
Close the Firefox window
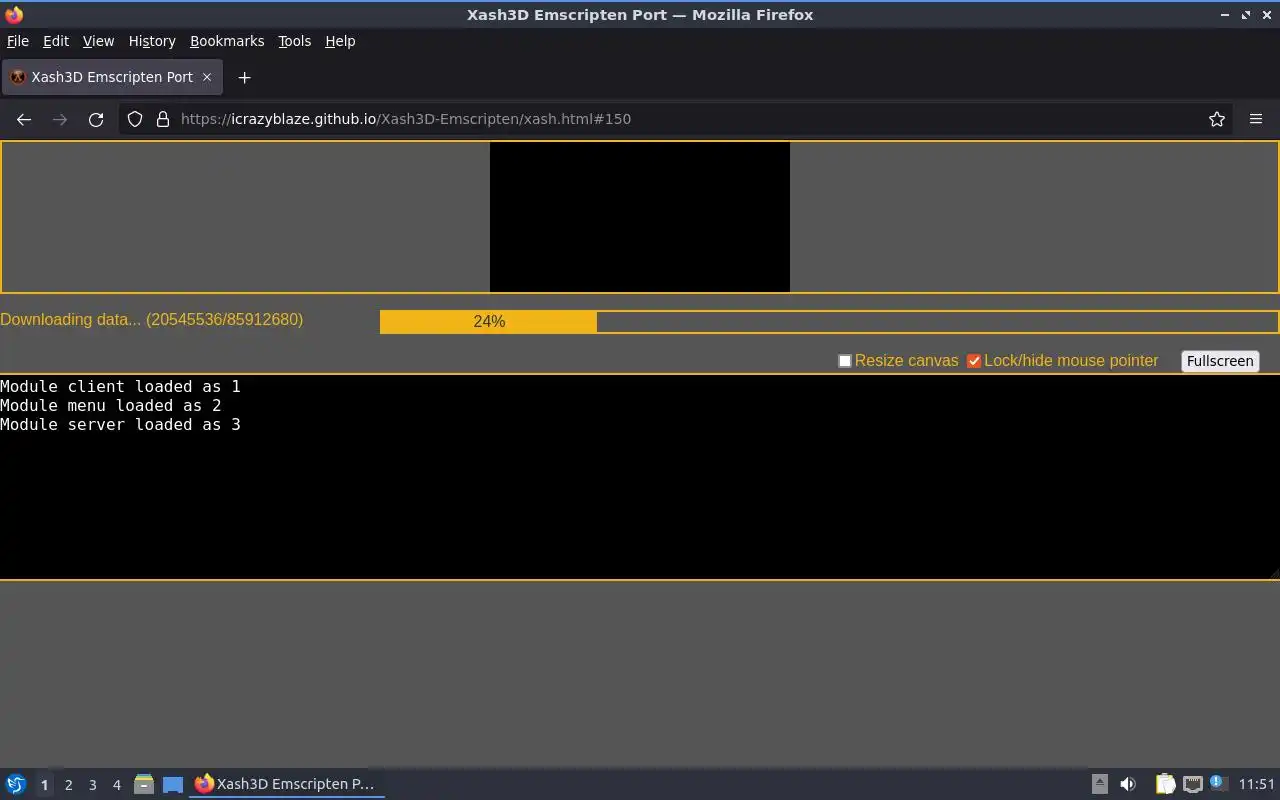click(x=1266, y=15)
